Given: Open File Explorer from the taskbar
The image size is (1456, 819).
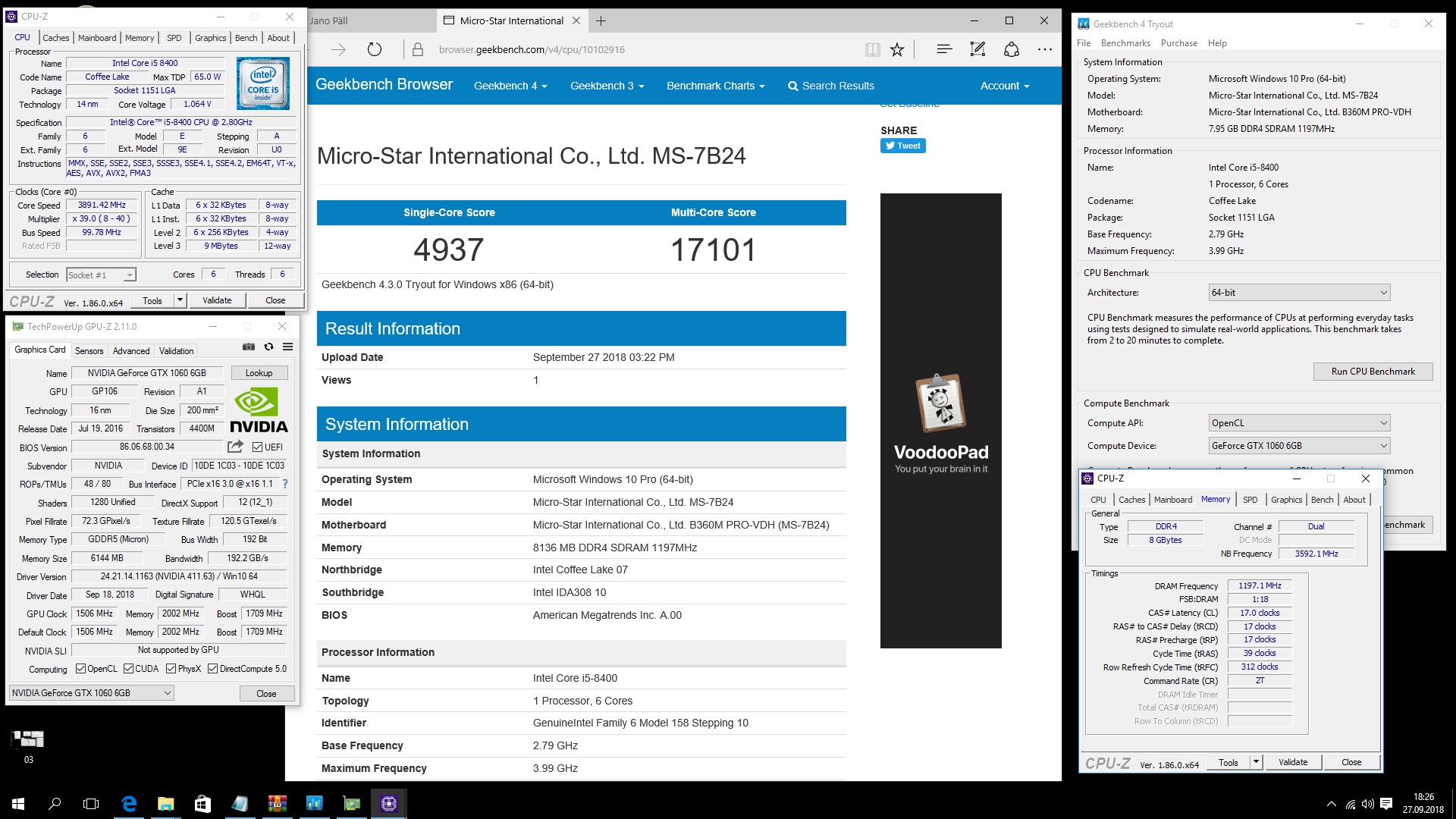Looking at the screenshot, I should [165, 804].
